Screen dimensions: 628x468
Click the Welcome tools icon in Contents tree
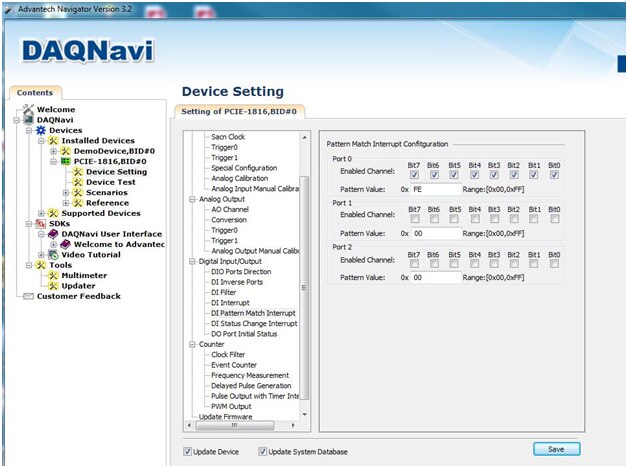point(28,109)
